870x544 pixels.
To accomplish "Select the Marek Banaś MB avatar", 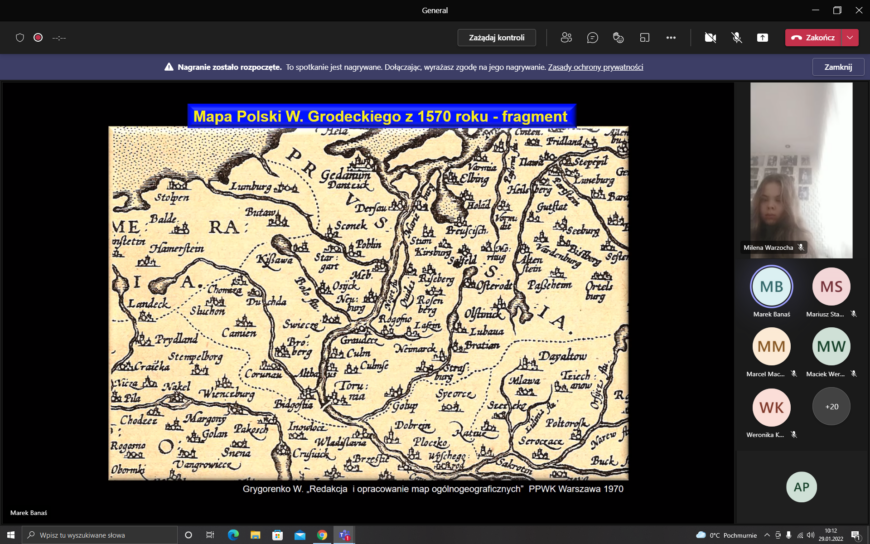I will pos(771,286).
